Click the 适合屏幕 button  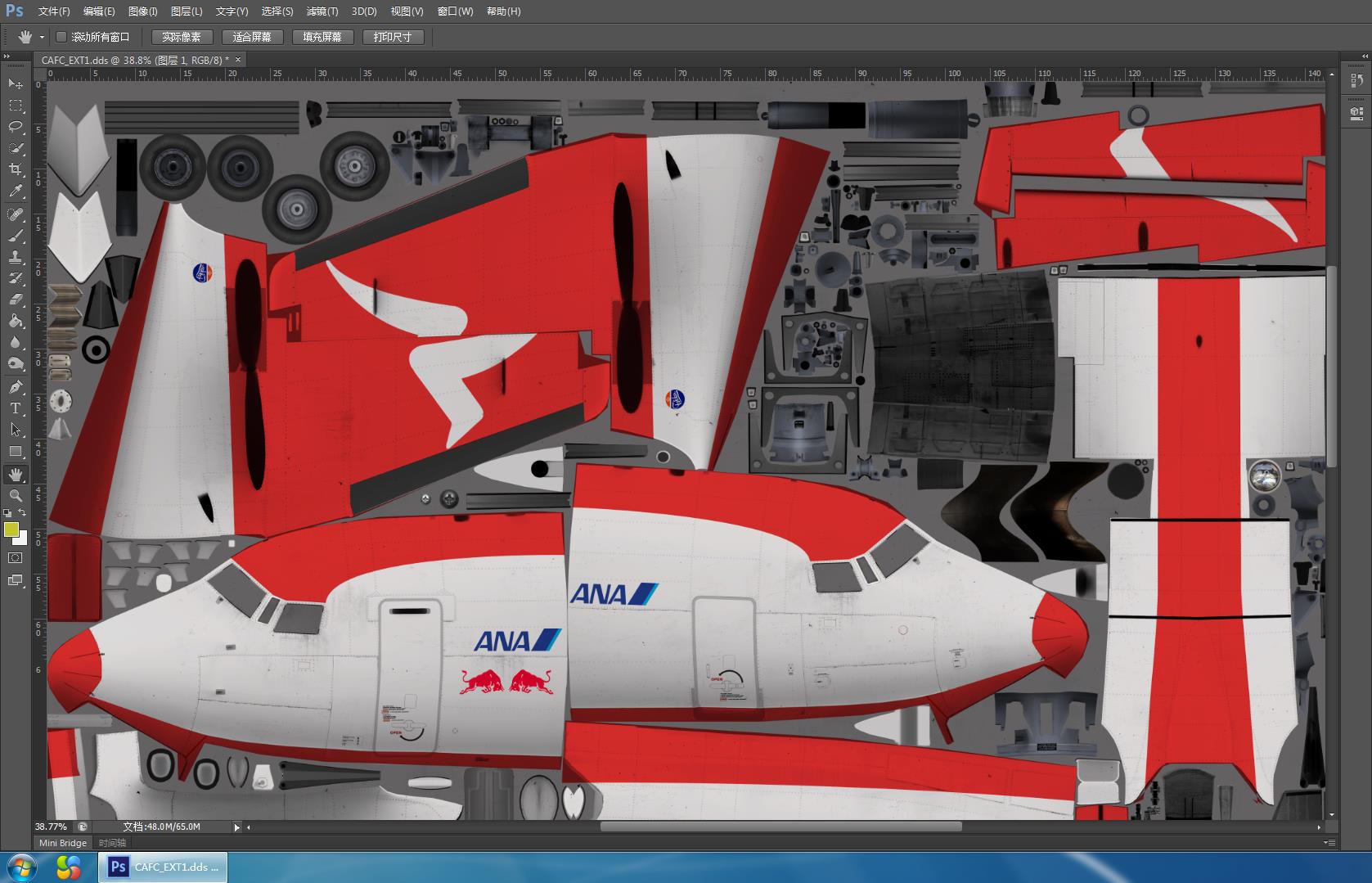(252, 37)
